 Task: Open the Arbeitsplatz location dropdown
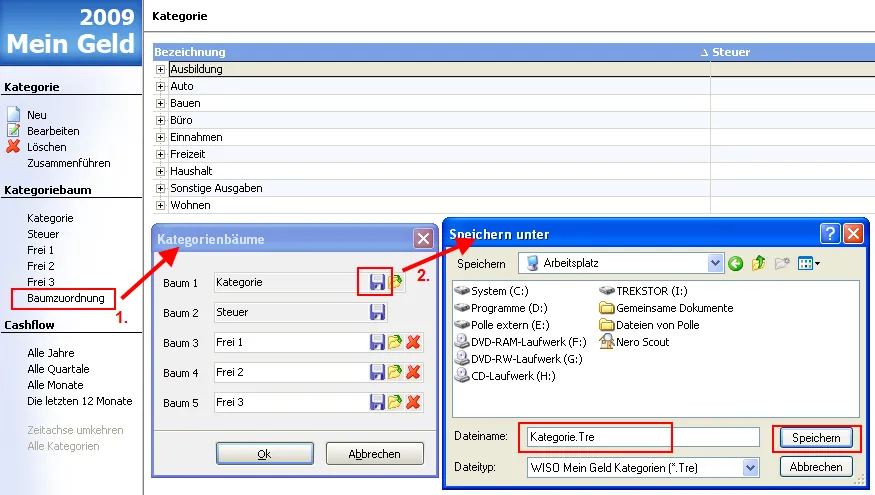click(714, 264)
